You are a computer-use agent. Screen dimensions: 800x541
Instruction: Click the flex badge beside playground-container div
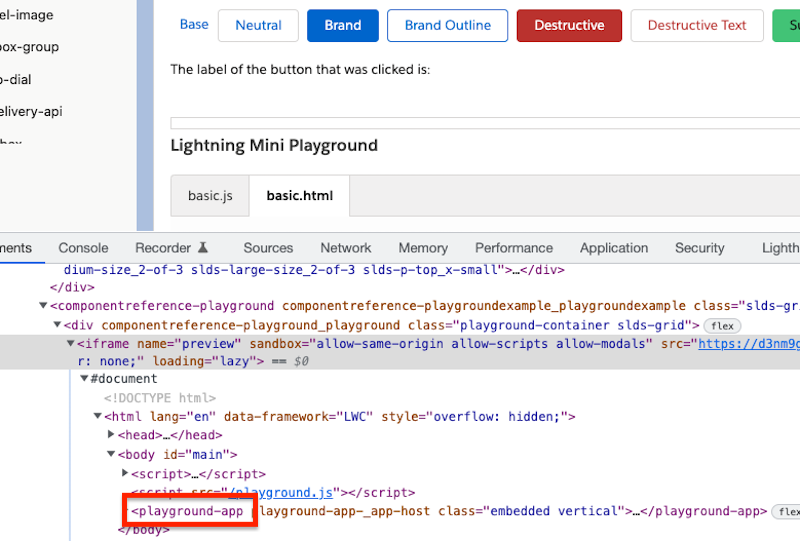(x=722, y=325)
